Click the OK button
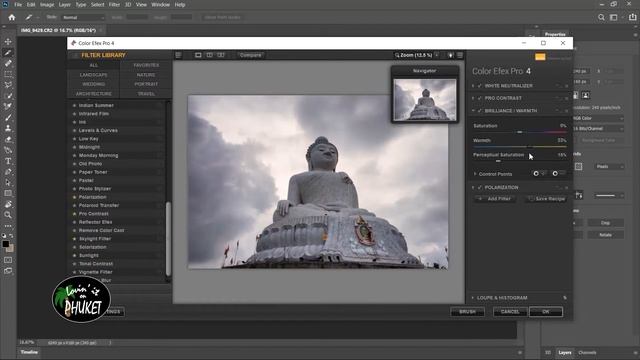The height and width of the screenshot is (360, 640). (x=546, y=312)
